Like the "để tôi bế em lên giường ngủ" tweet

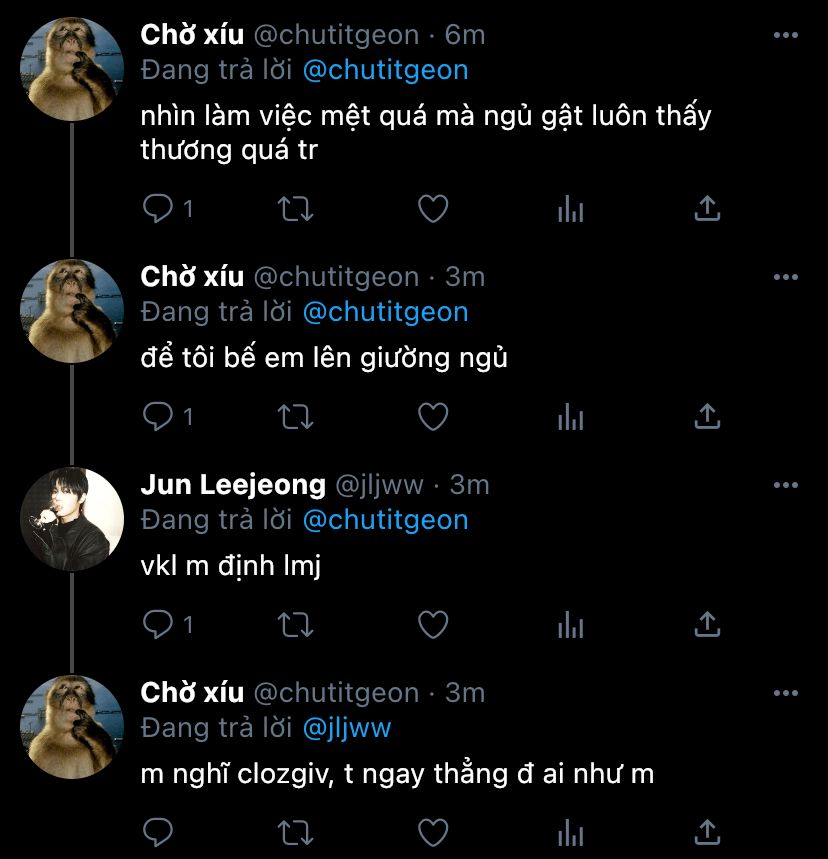coord(433,417)
